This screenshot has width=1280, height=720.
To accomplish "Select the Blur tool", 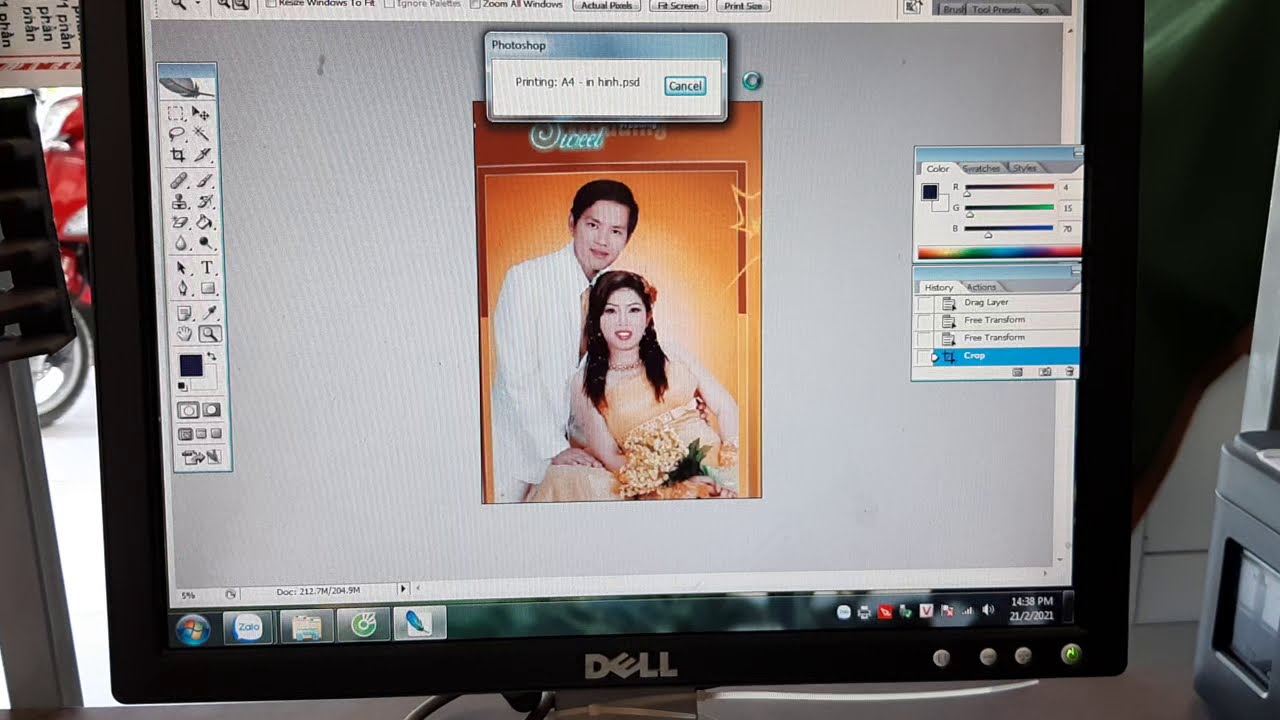I will tap(179, 242).
